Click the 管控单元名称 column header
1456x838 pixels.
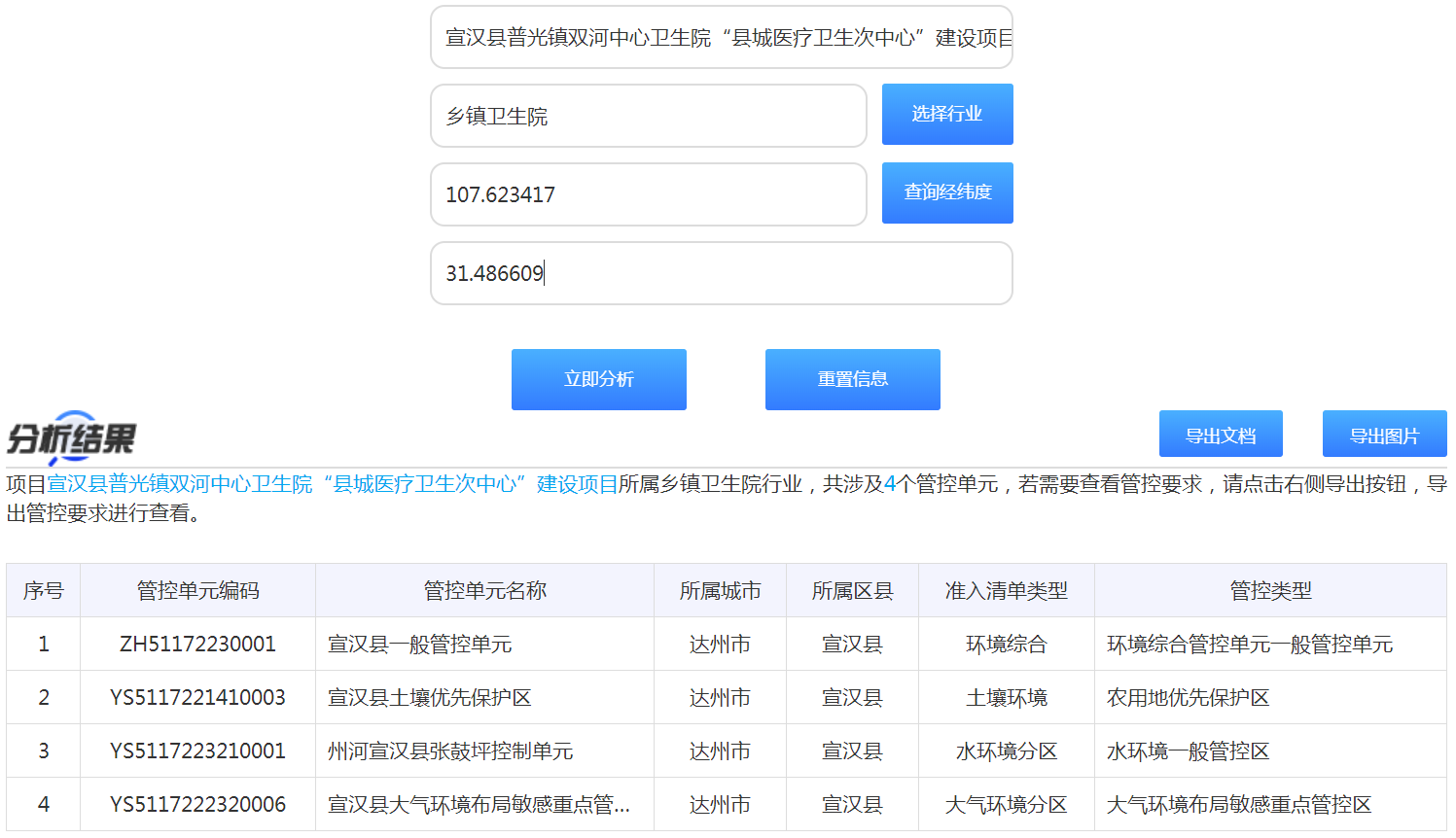point(485,590)
